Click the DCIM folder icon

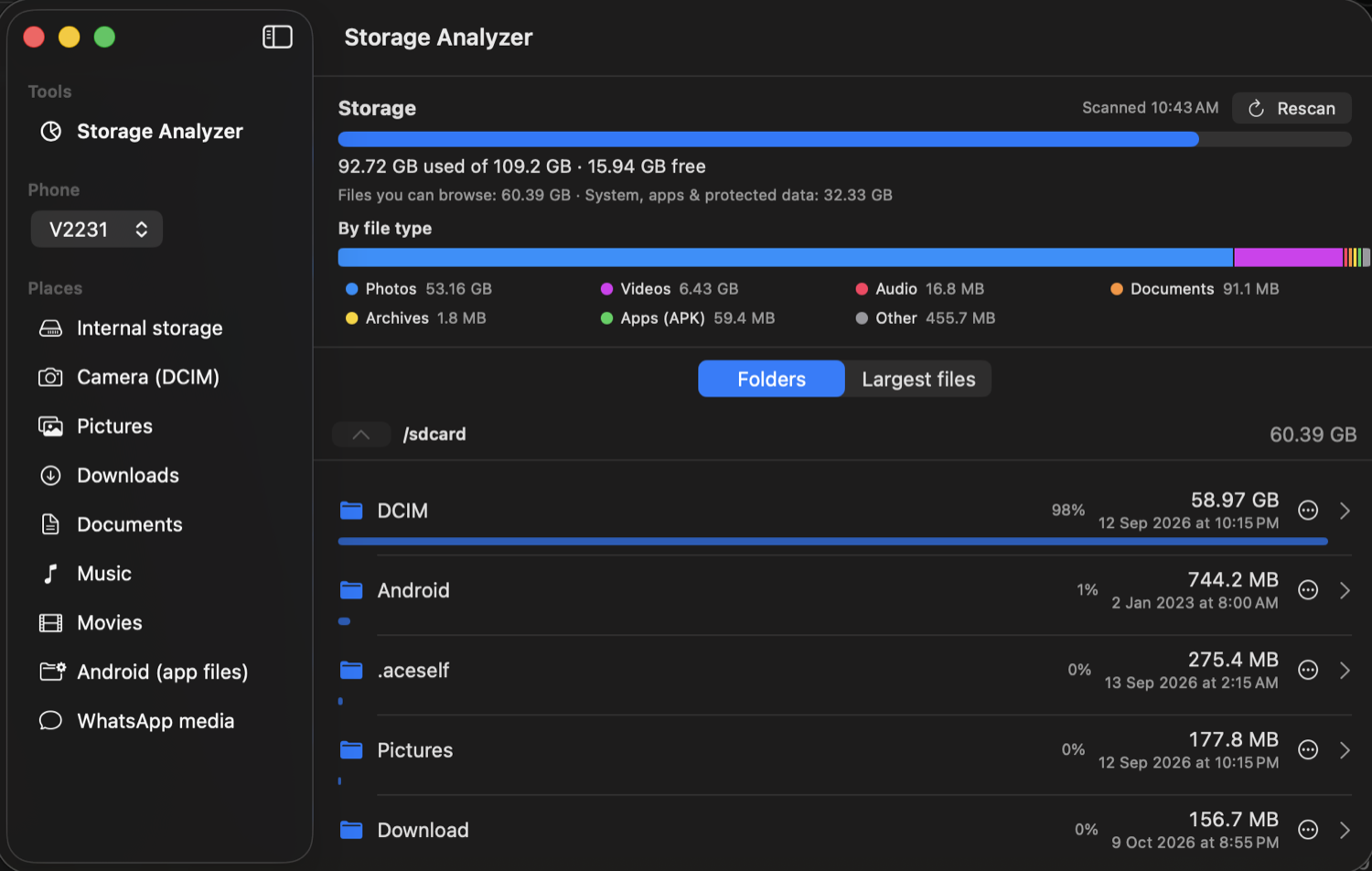[x=351, y=511]
